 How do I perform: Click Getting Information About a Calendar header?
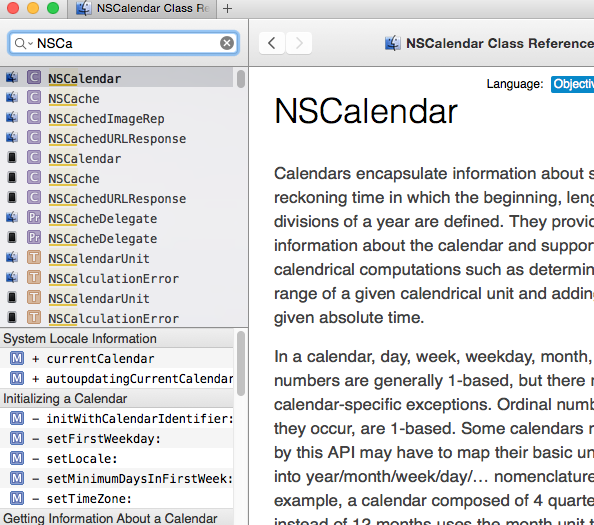(x=117, y=517)
